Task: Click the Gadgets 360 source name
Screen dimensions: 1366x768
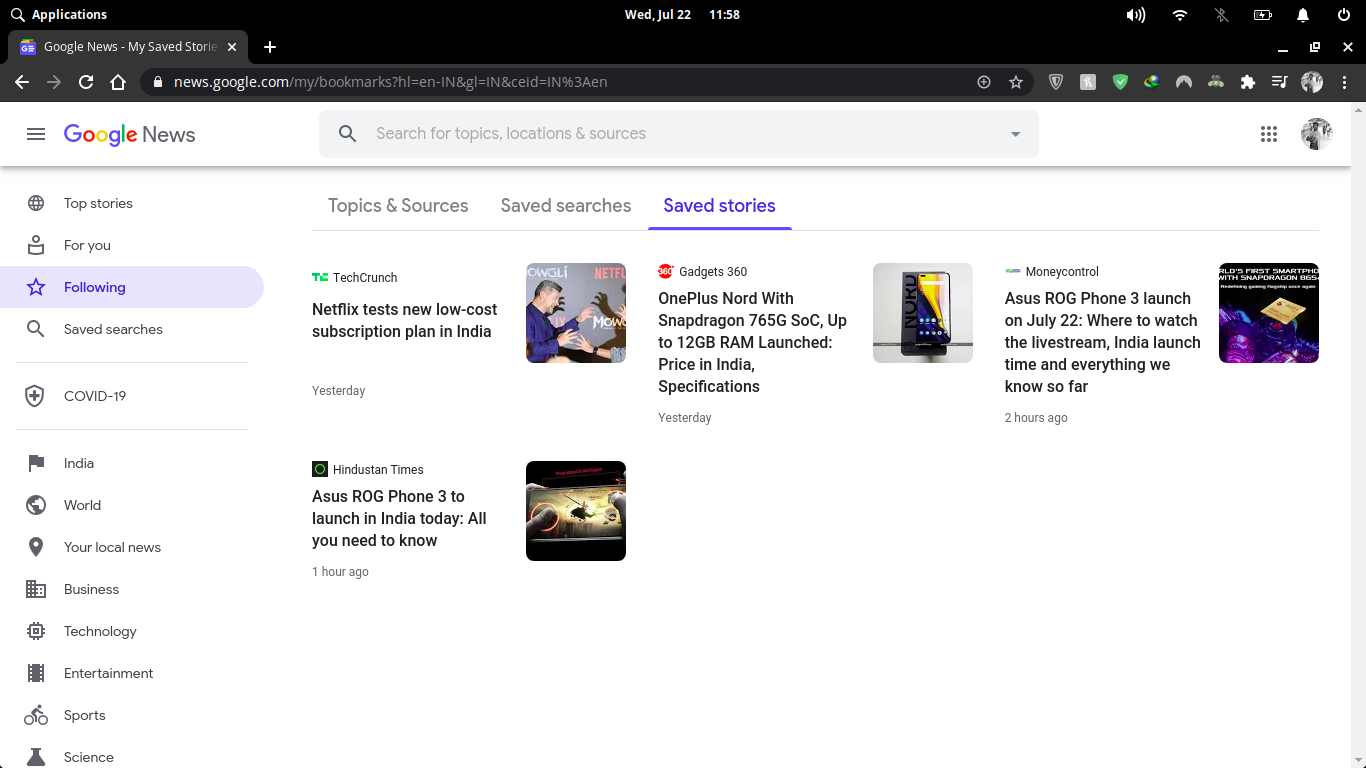Action: [x=713, y=272]
